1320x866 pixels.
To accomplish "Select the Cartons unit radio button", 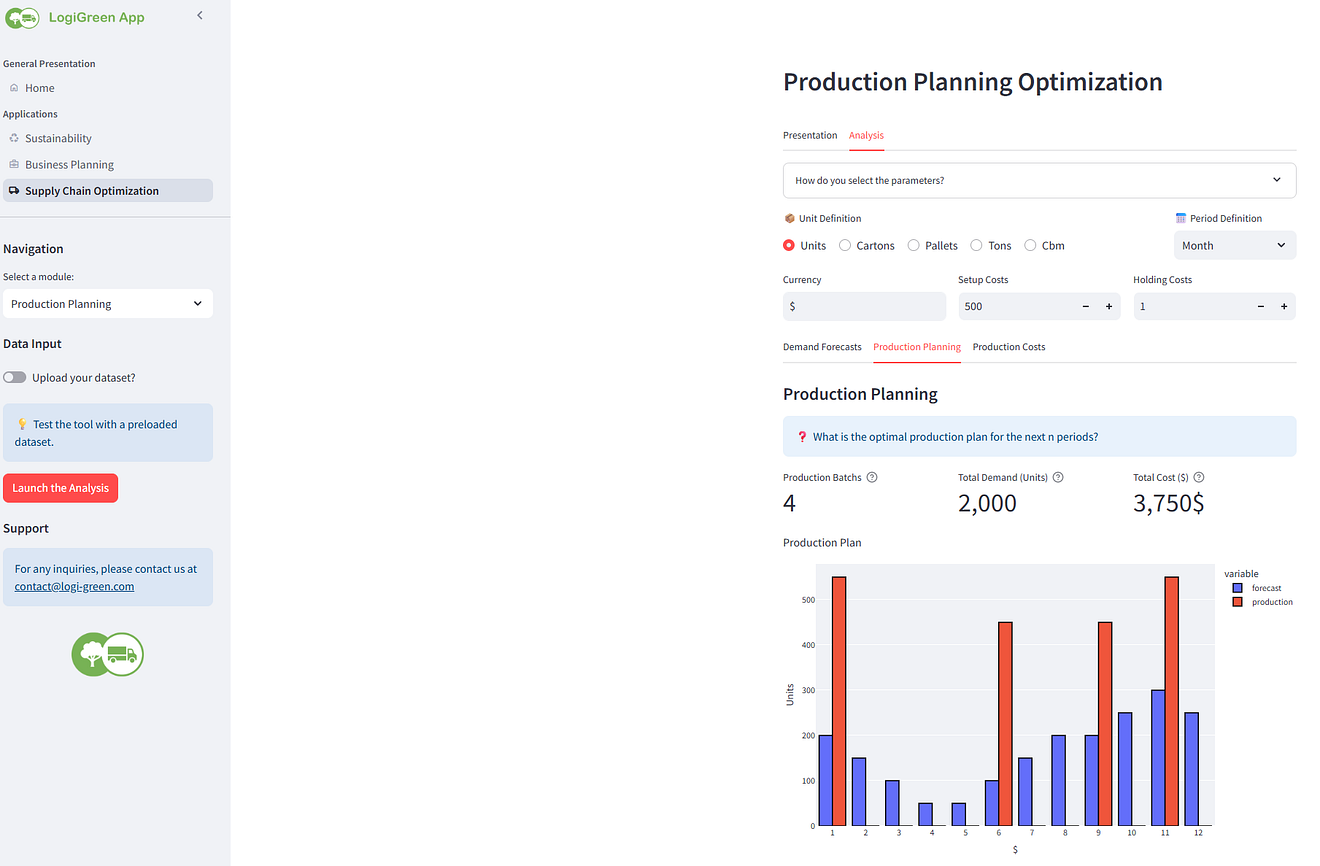I will point(845,245).
